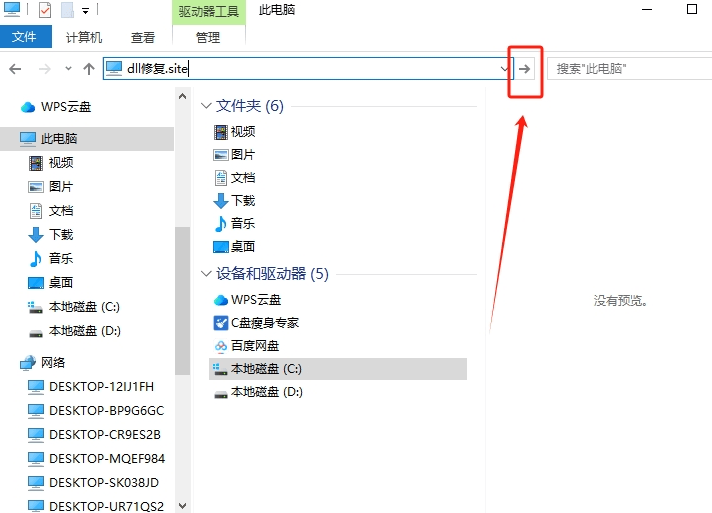Select the 下载 folder icon in the file list
The width and height of the screenshot is (712, 513).
pos(221,201)
